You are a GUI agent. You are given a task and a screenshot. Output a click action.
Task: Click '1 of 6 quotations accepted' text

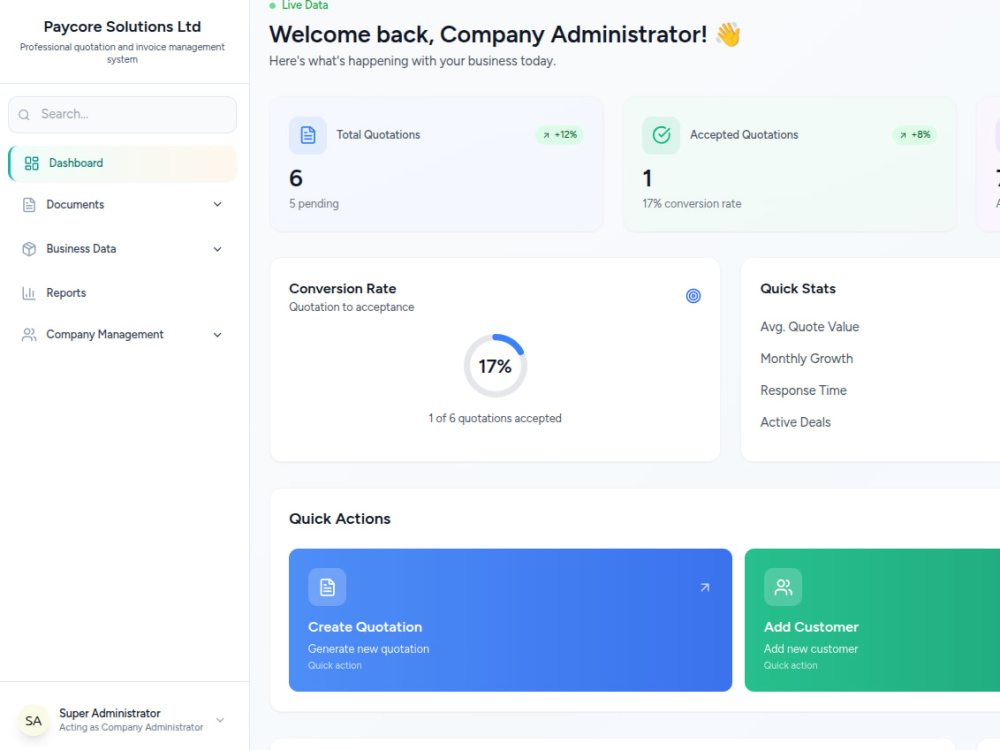pyautogui.click(x=495, y=419)
